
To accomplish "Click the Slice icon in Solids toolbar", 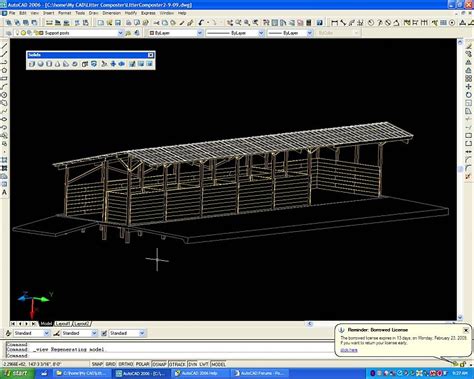I will pos(104,64).
